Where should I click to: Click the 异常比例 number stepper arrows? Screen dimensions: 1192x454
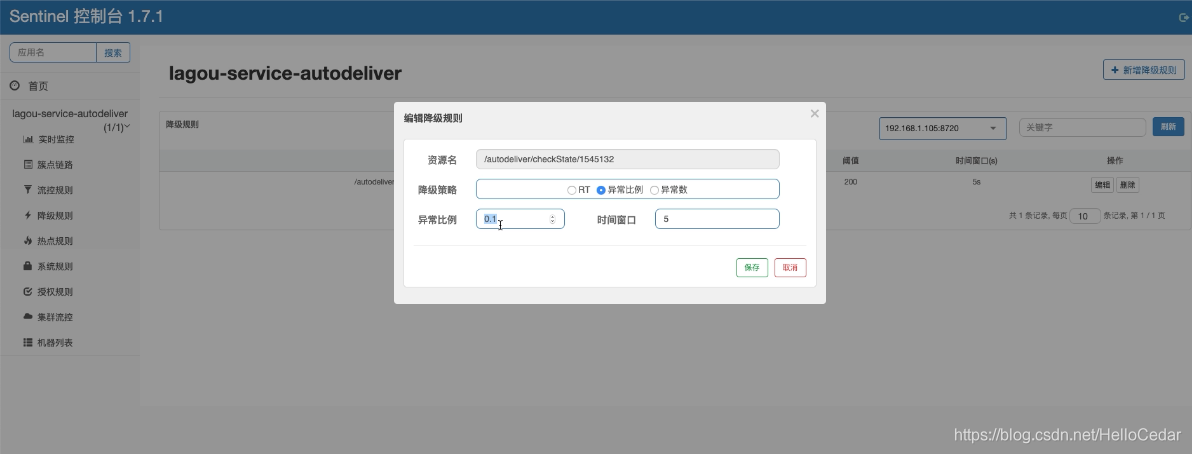coord(553,219)
